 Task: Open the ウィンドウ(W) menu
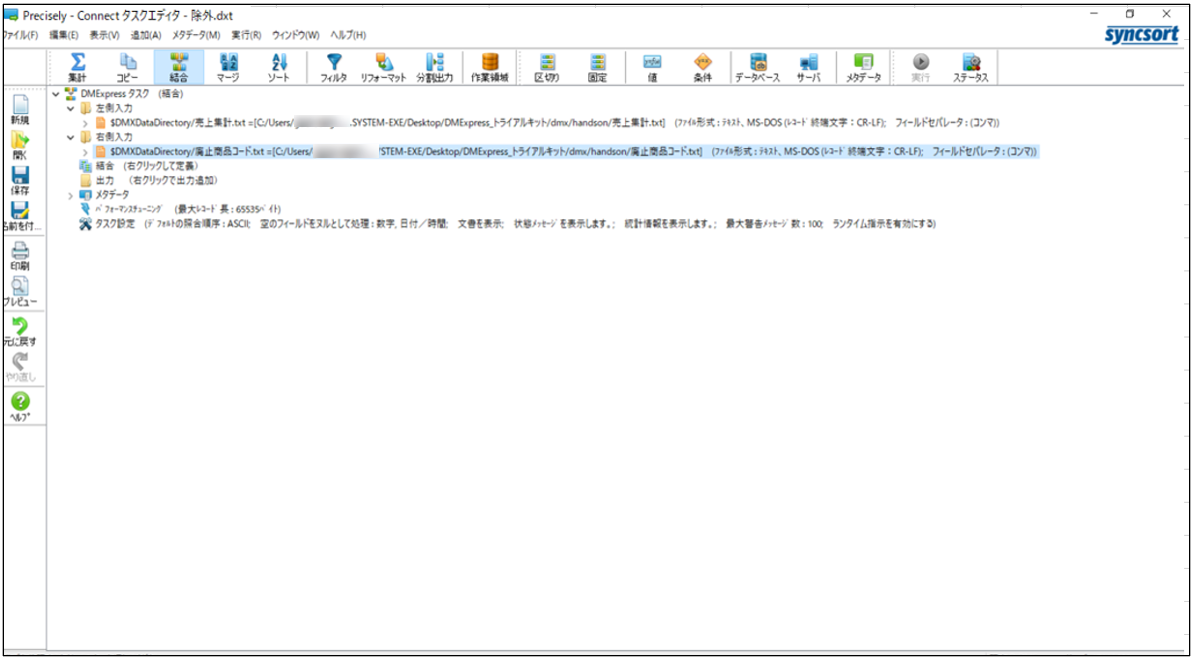pos(295,35)
